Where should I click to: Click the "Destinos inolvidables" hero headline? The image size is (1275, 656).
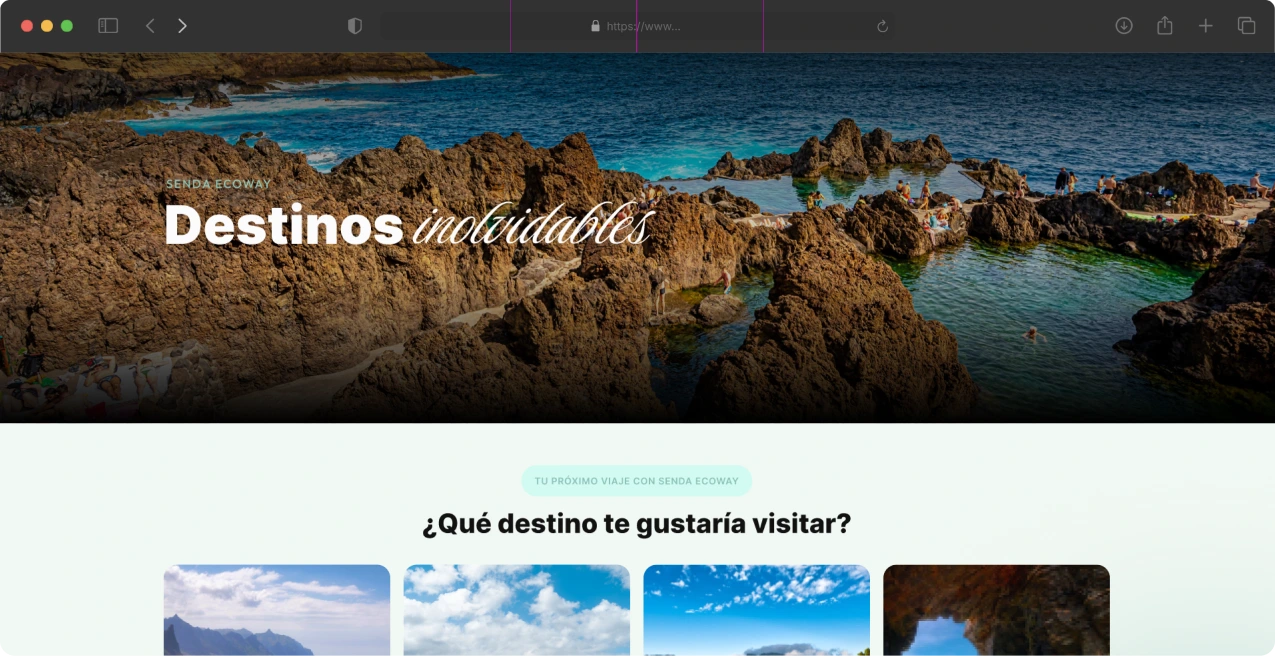pos(408,225)
